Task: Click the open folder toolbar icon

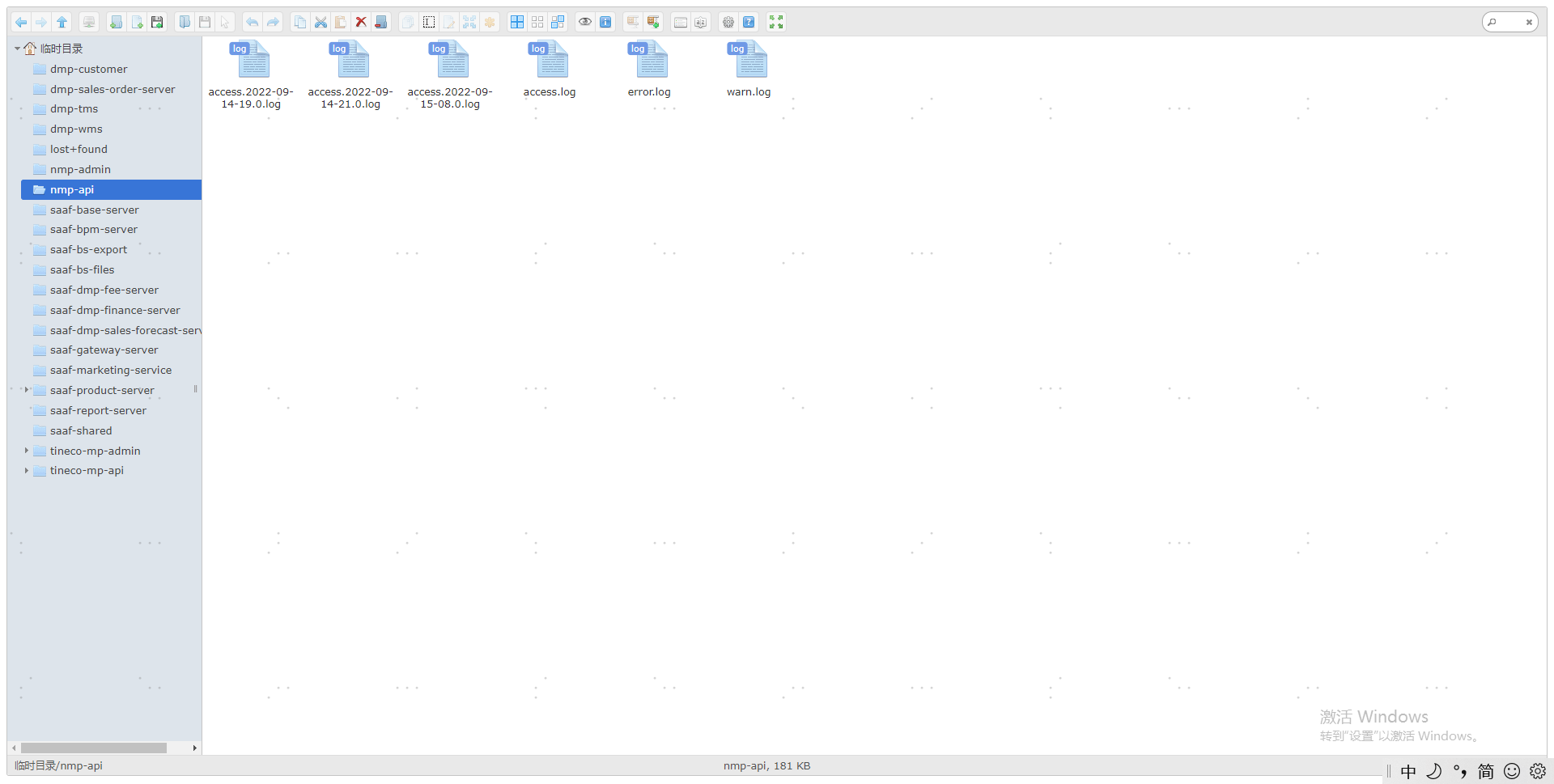Action: (185, 22)
